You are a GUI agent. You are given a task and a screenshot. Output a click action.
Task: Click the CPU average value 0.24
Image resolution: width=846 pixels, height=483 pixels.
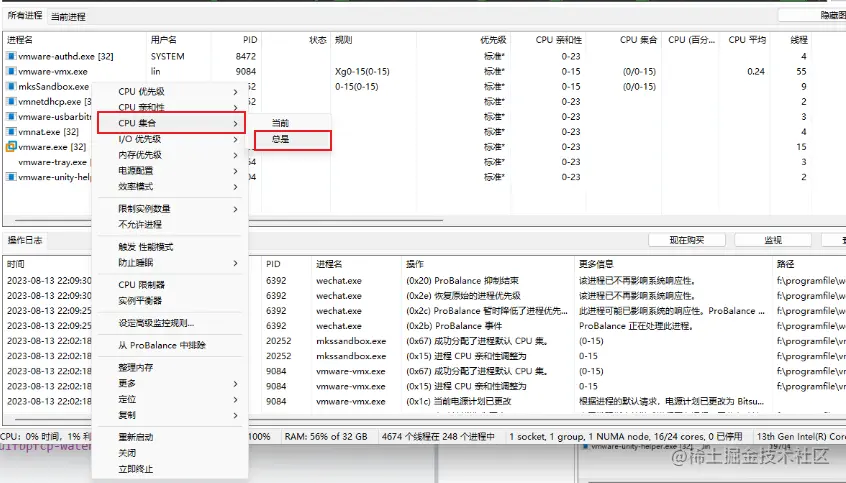pyautogui.click(x=756, y=71)
